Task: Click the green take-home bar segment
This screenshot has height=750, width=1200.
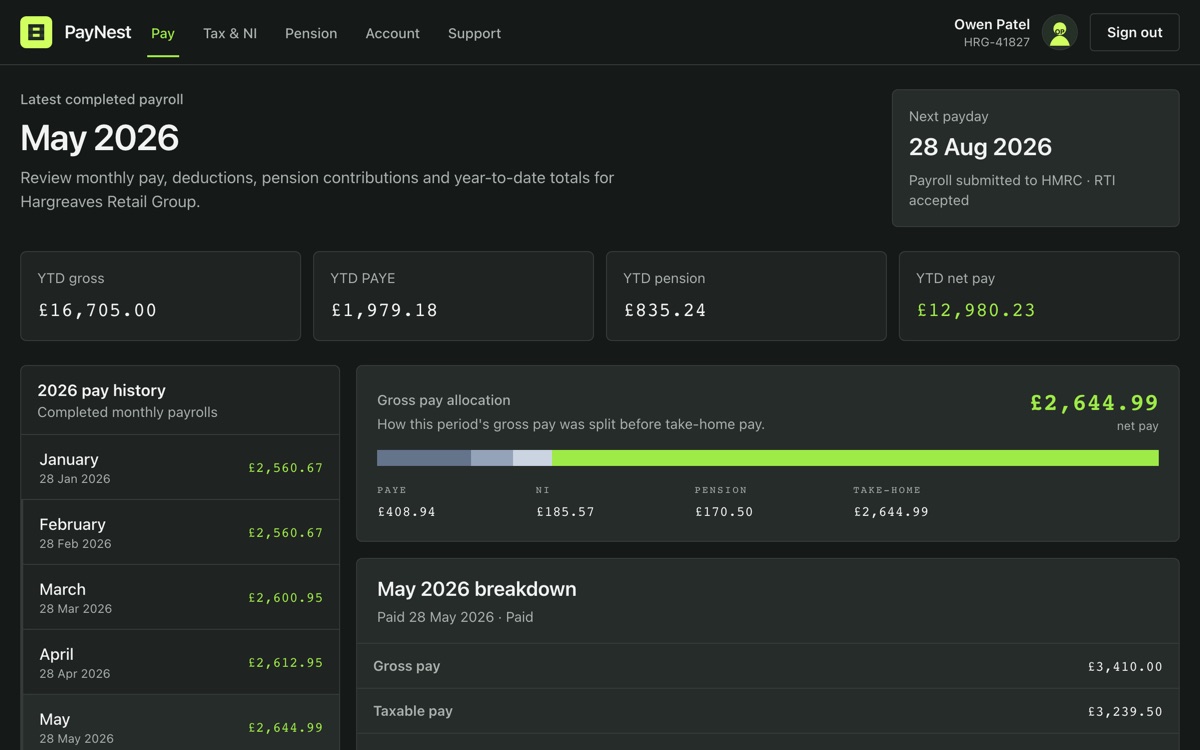Action: 855,458
